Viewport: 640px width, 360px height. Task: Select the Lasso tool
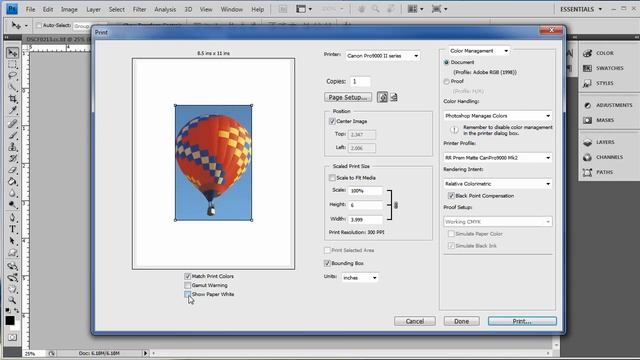click(x=13, y=76)
